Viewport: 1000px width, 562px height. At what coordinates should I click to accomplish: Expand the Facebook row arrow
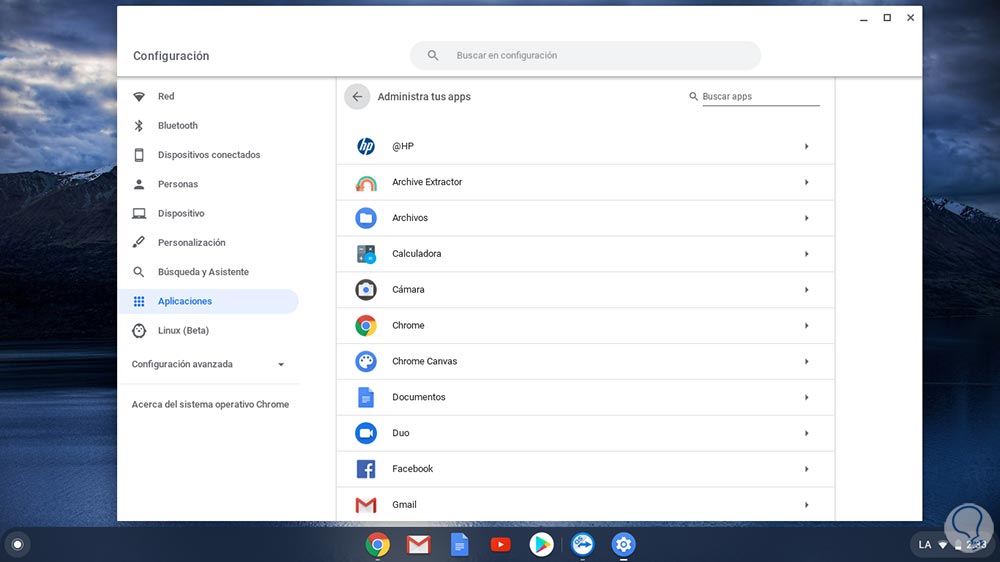click(x=807, y=469)
